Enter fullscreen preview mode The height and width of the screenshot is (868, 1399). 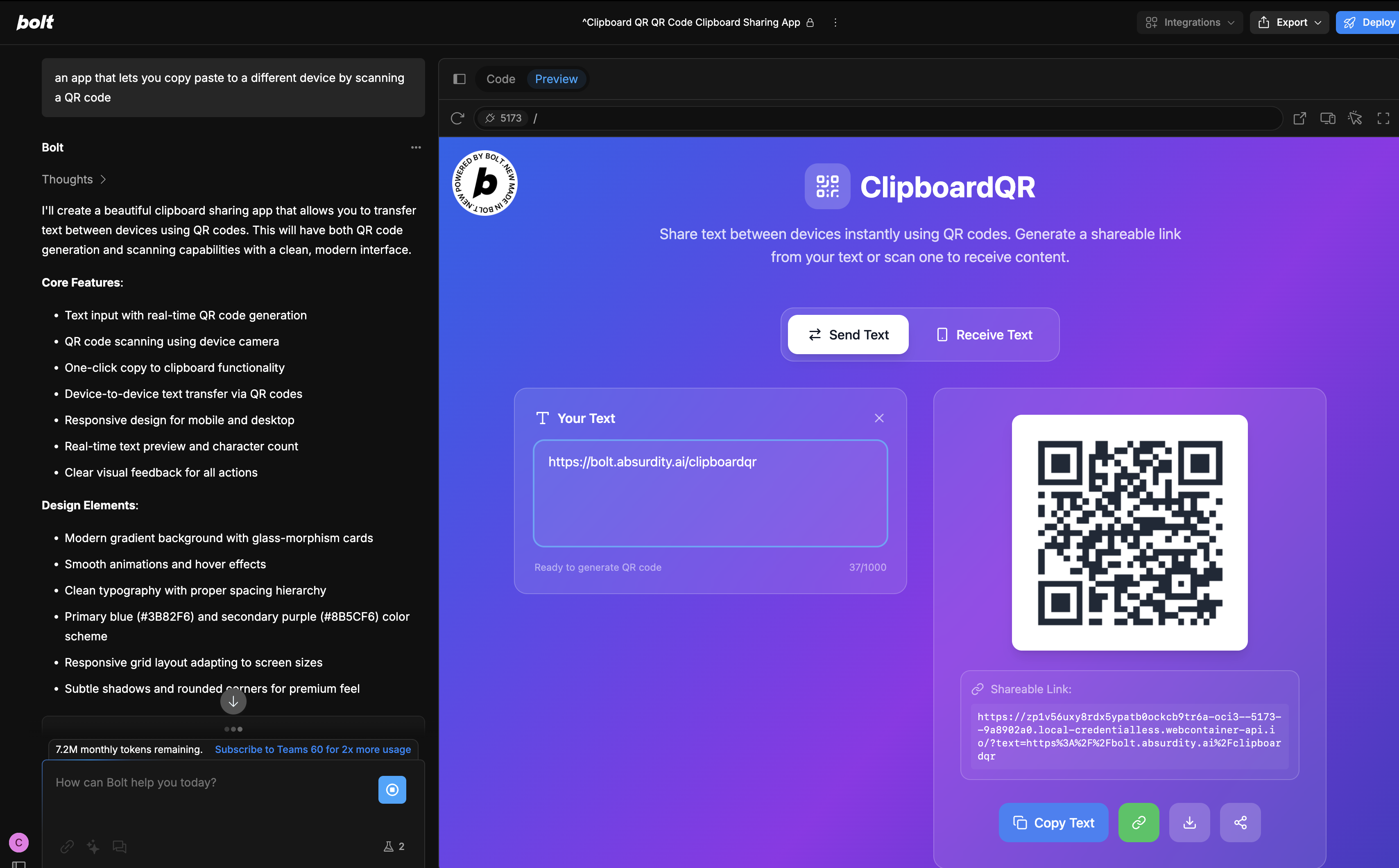(x=1383, y=118)
